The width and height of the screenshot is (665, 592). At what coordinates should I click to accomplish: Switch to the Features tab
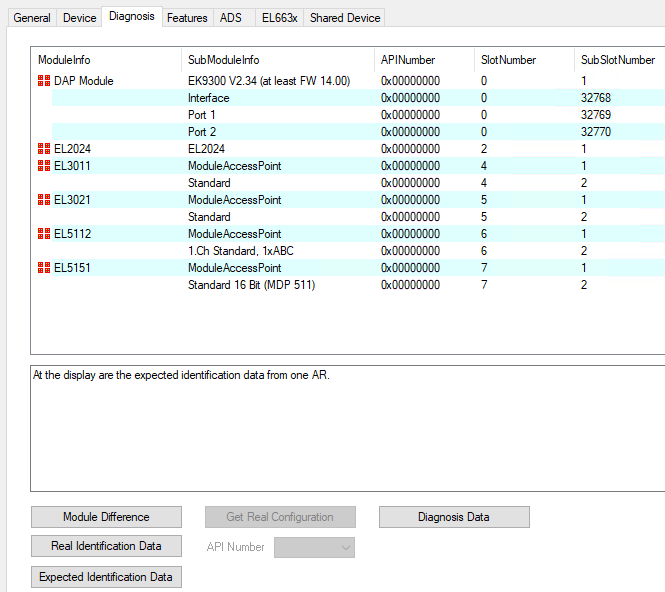[x=187, y=18]
